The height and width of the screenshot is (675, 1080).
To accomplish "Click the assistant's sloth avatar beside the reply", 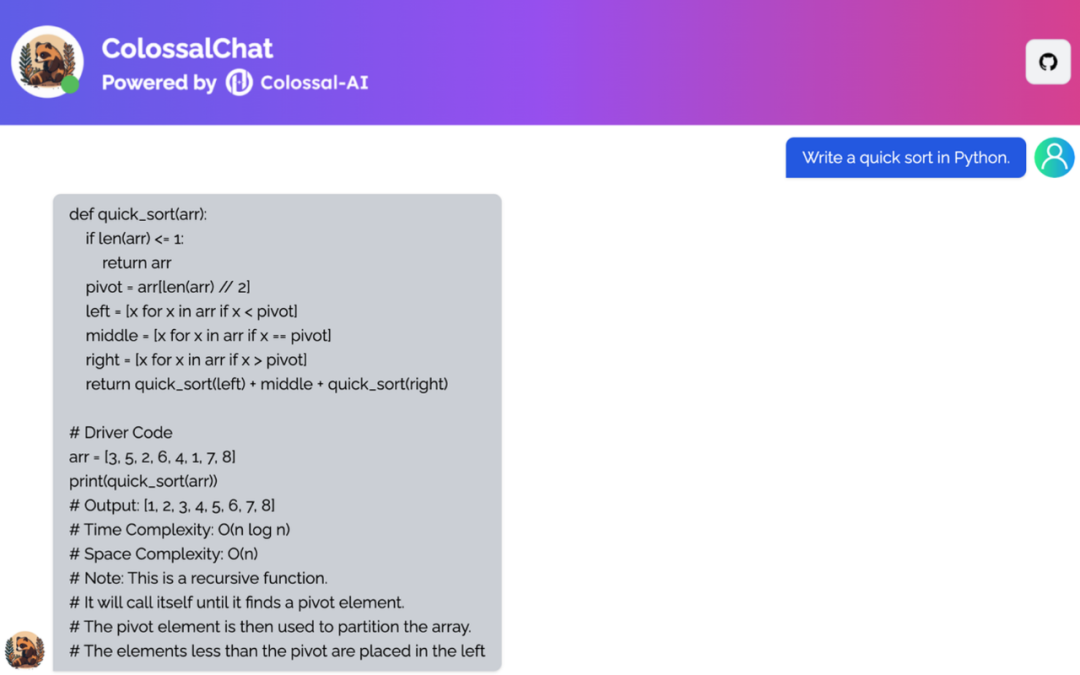I will [x=25, y=650].
